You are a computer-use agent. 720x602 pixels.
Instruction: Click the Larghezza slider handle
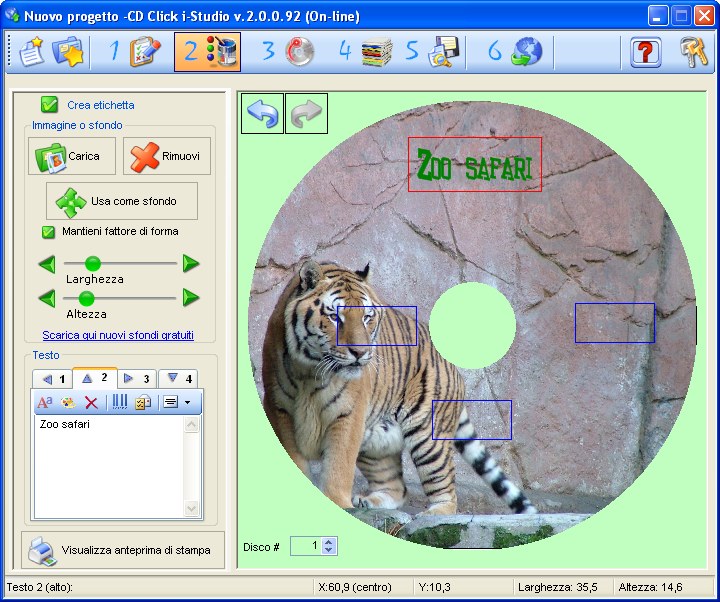click(93, 264)
